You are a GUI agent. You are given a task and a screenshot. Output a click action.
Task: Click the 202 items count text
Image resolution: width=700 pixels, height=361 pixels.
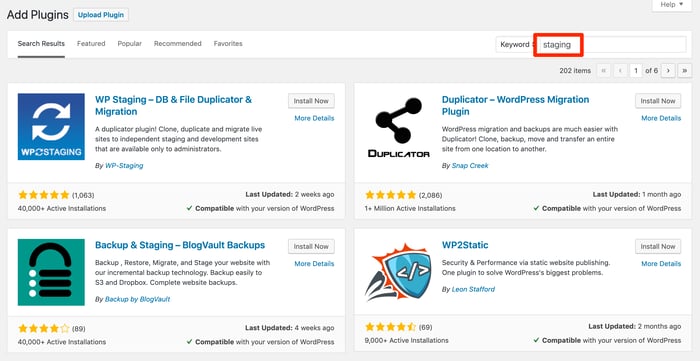pyautogui.click(x=575, y=71)
